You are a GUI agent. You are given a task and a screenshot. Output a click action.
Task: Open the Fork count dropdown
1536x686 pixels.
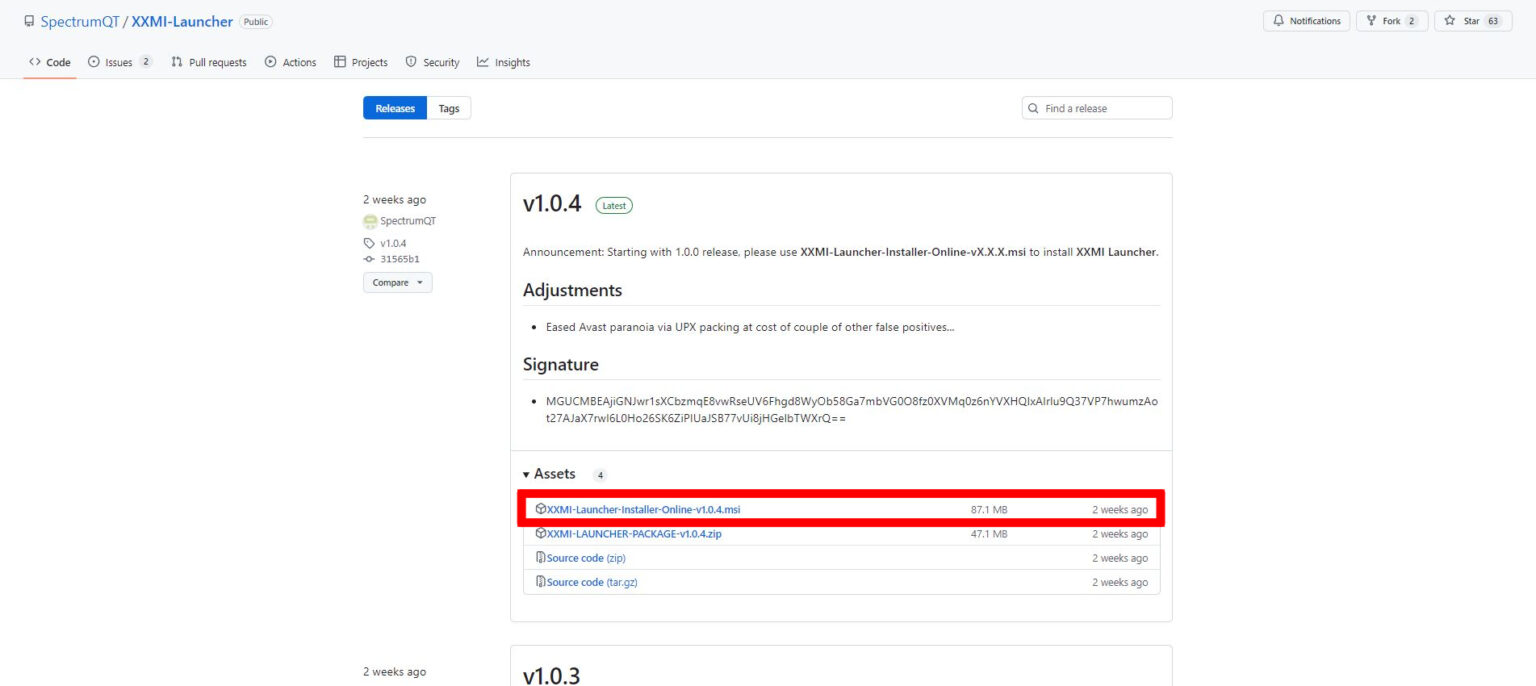[1411, 20]
